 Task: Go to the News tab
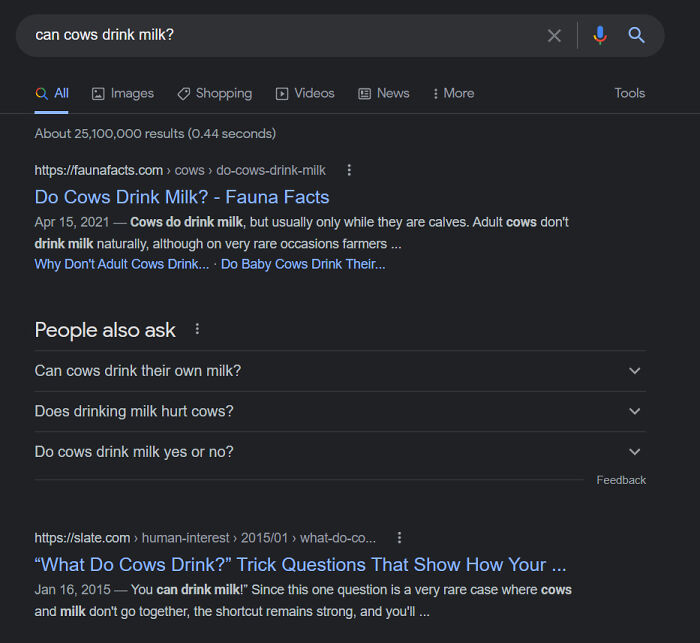(383, 93)
